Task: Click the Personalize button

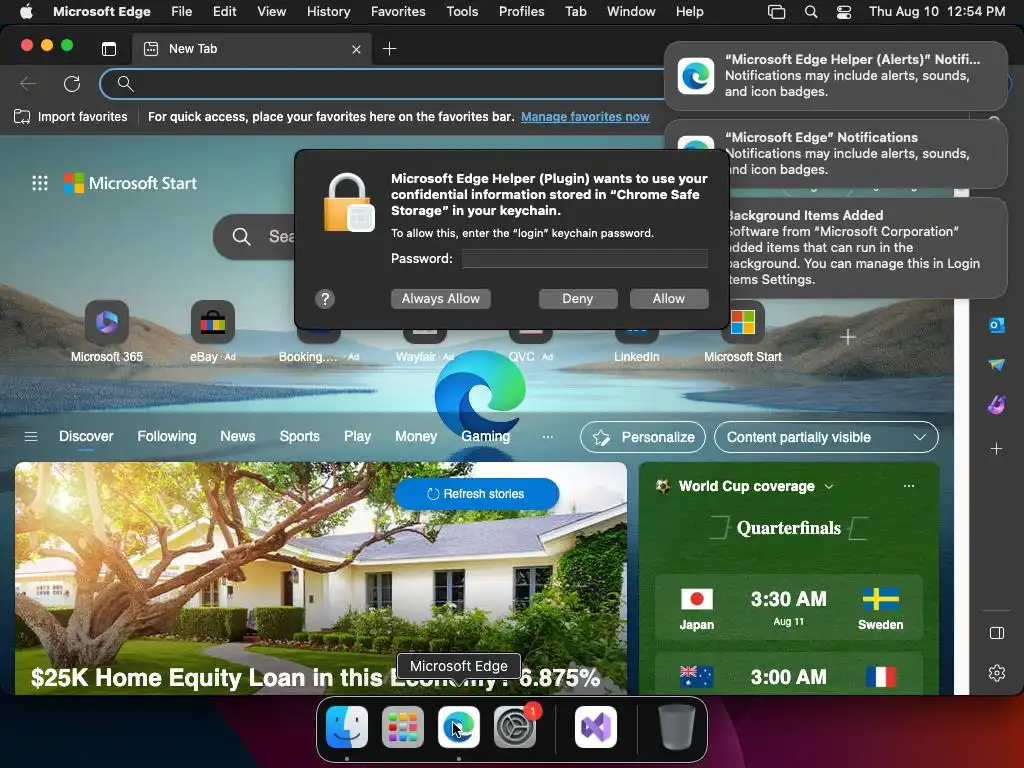Action: pyautogui.click(x=643, y=437)
